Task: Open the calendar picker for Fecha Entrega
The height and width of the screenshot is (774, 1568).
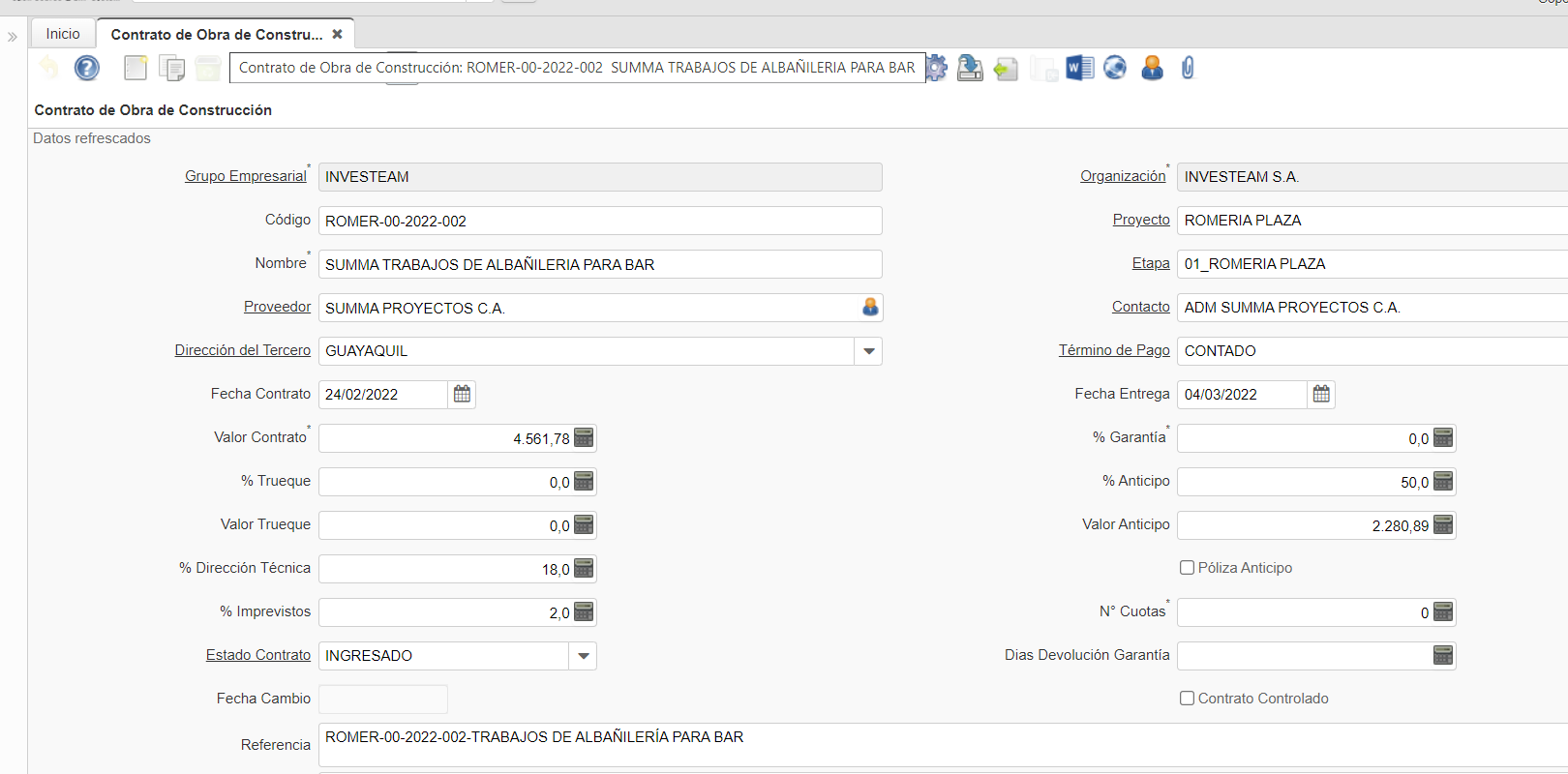Action: coord(1321,394)
